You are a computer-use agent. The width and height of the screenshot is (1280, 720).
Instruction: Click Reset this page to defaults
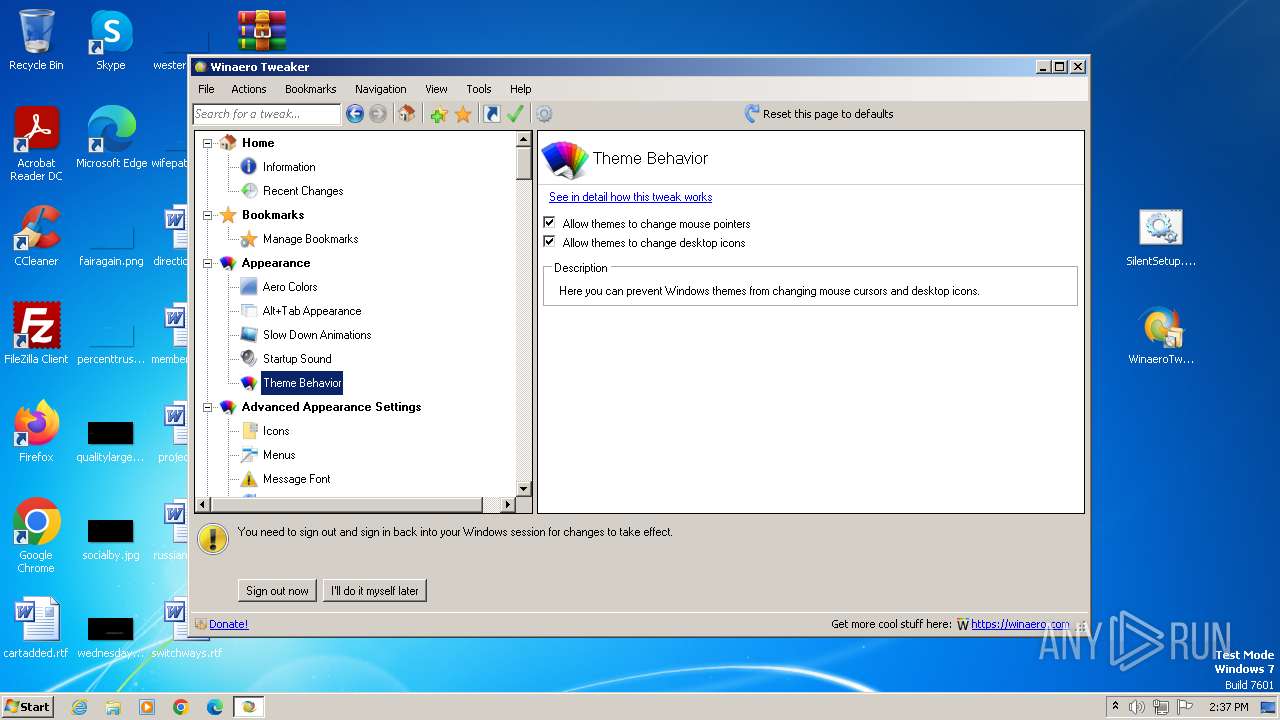pos(828,114)
